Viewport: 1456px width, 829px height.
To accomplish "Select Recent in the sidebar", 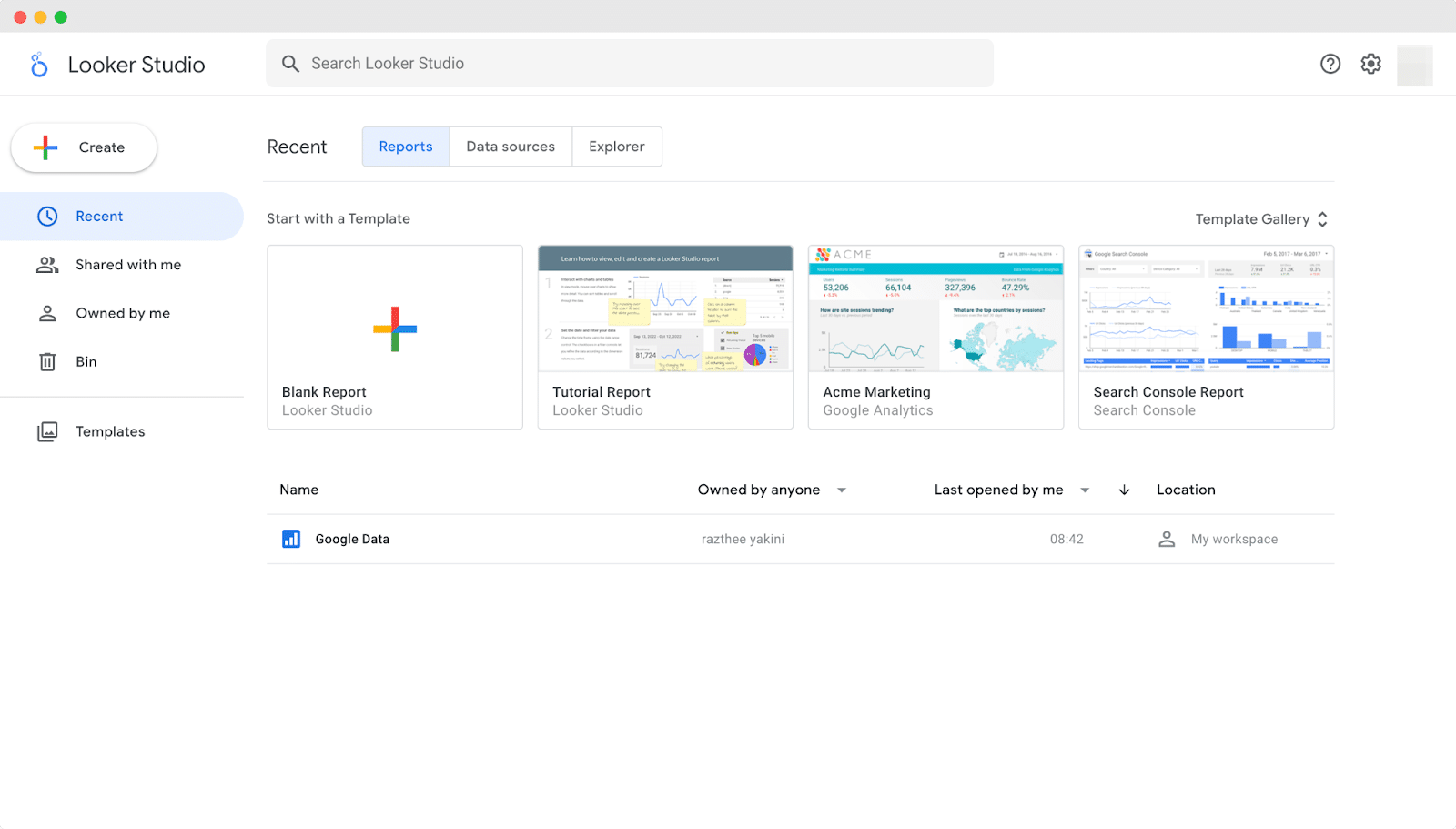I will 122,217.
